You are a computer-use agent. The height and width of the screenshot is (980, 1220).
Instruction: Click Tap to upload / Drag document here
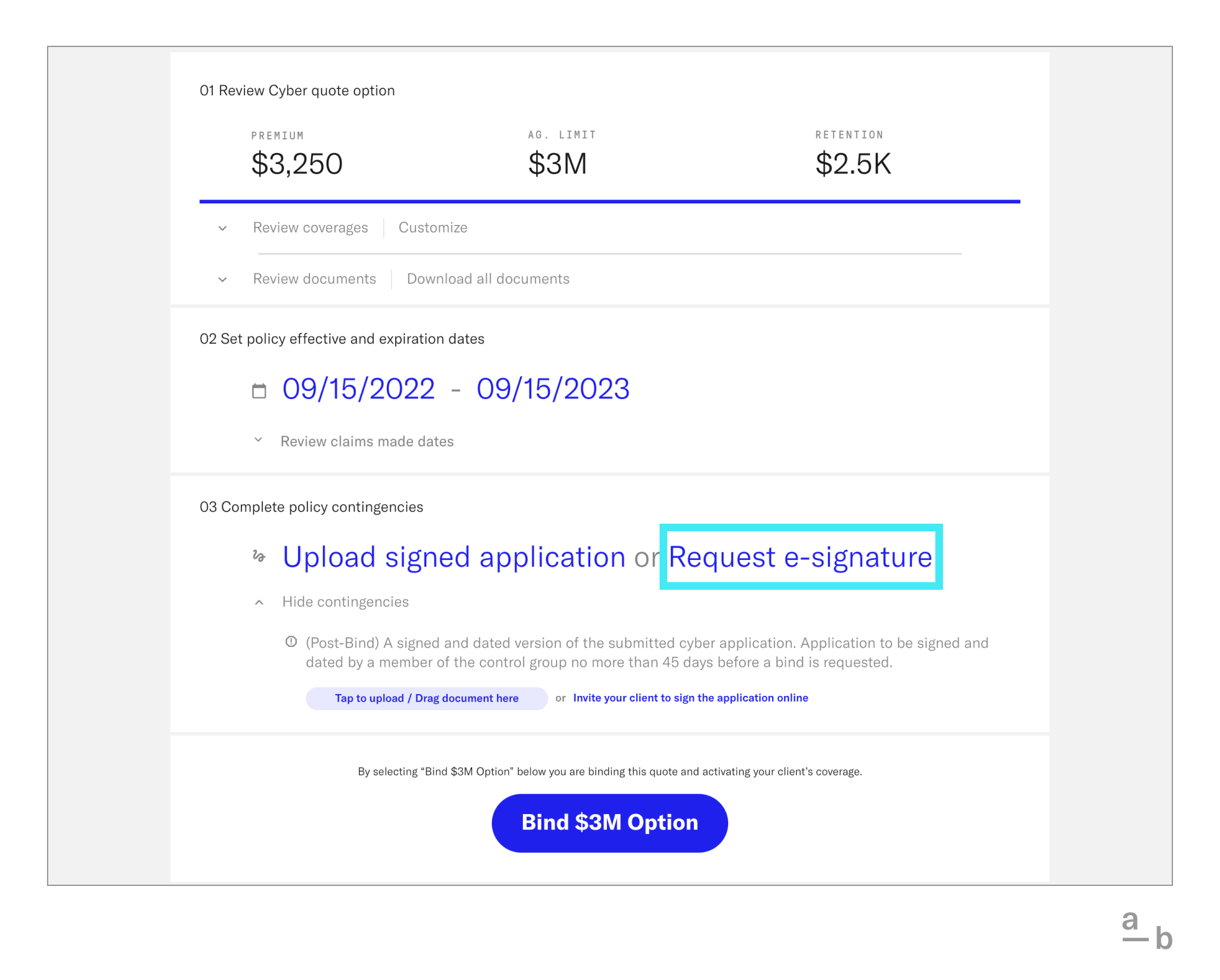[x=426, y=698]
